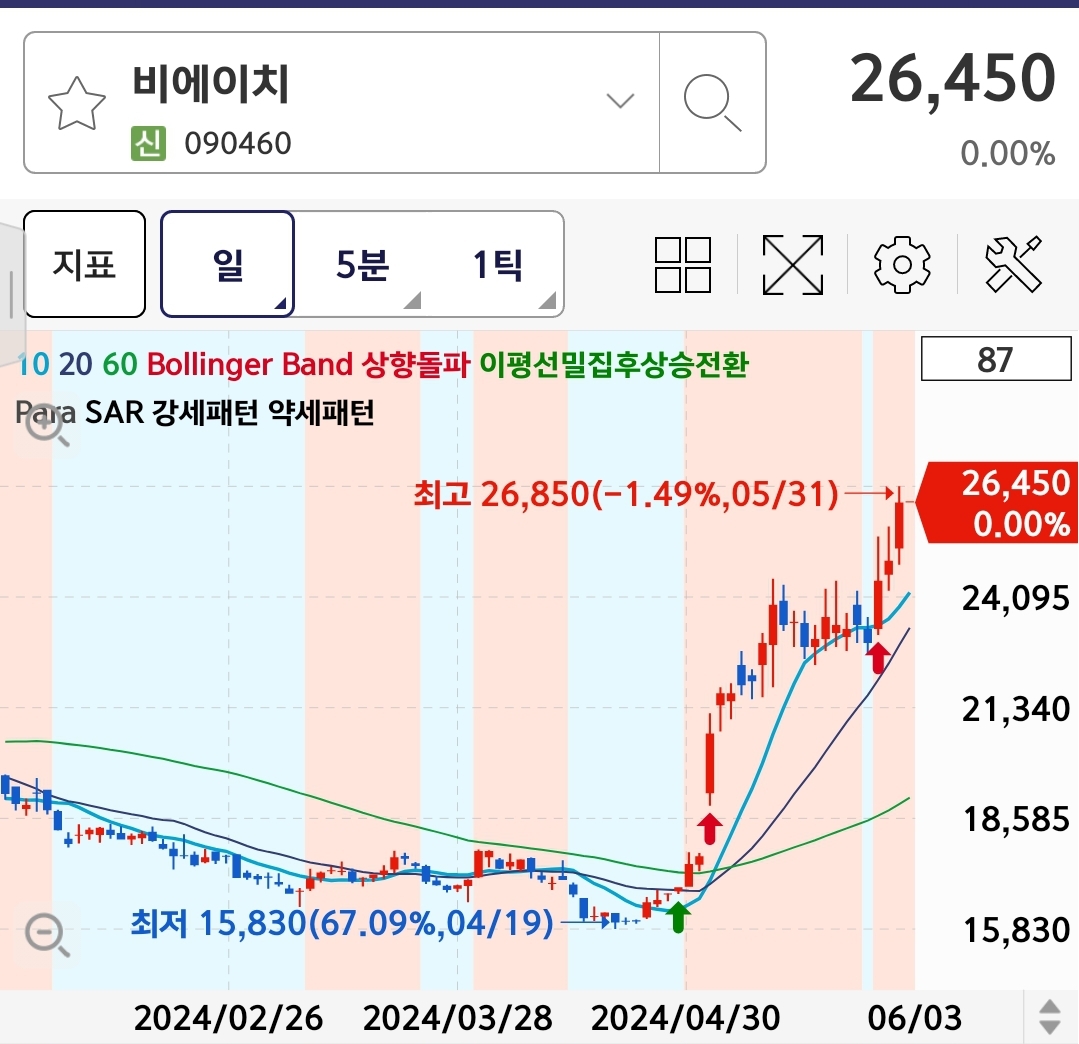
Task: Click the 상향돌파 legend label
Action: click(416, 364)
